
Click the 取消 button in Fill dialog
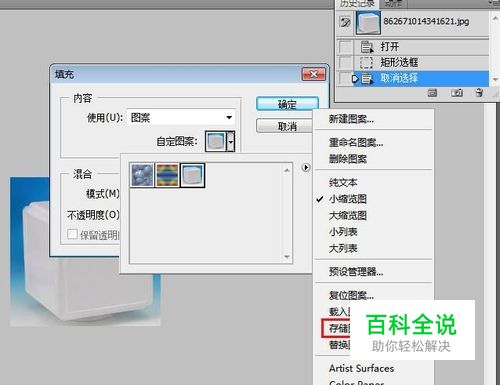[285, 126]
